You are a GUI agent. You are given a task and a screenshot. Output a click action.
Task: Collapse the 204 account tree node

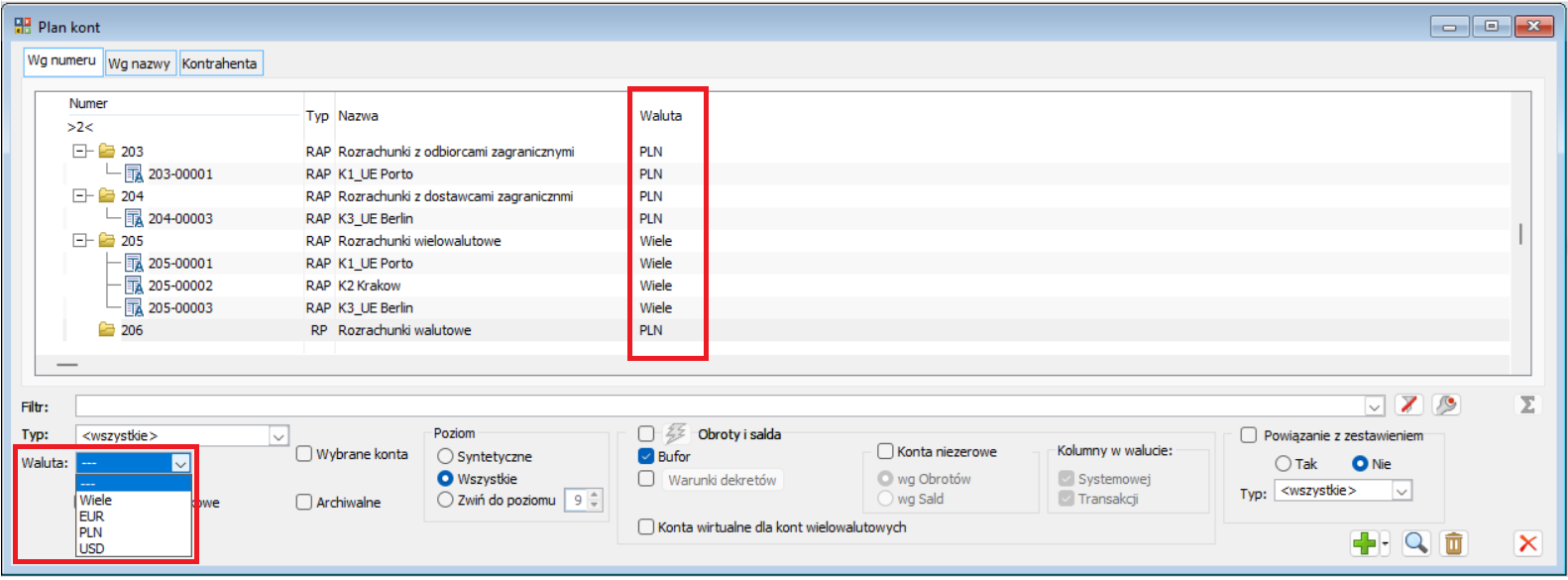click(79, 195)
